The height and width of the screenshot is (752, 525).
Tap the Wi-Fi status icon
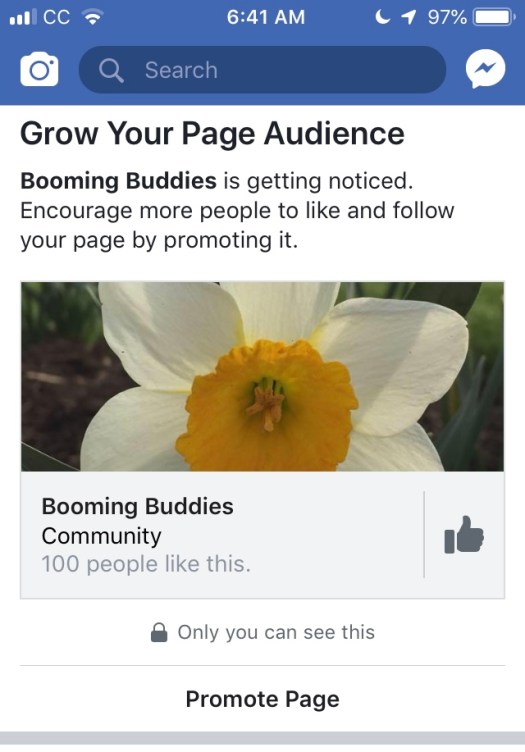pyautogui.click(x=93, y=18)
